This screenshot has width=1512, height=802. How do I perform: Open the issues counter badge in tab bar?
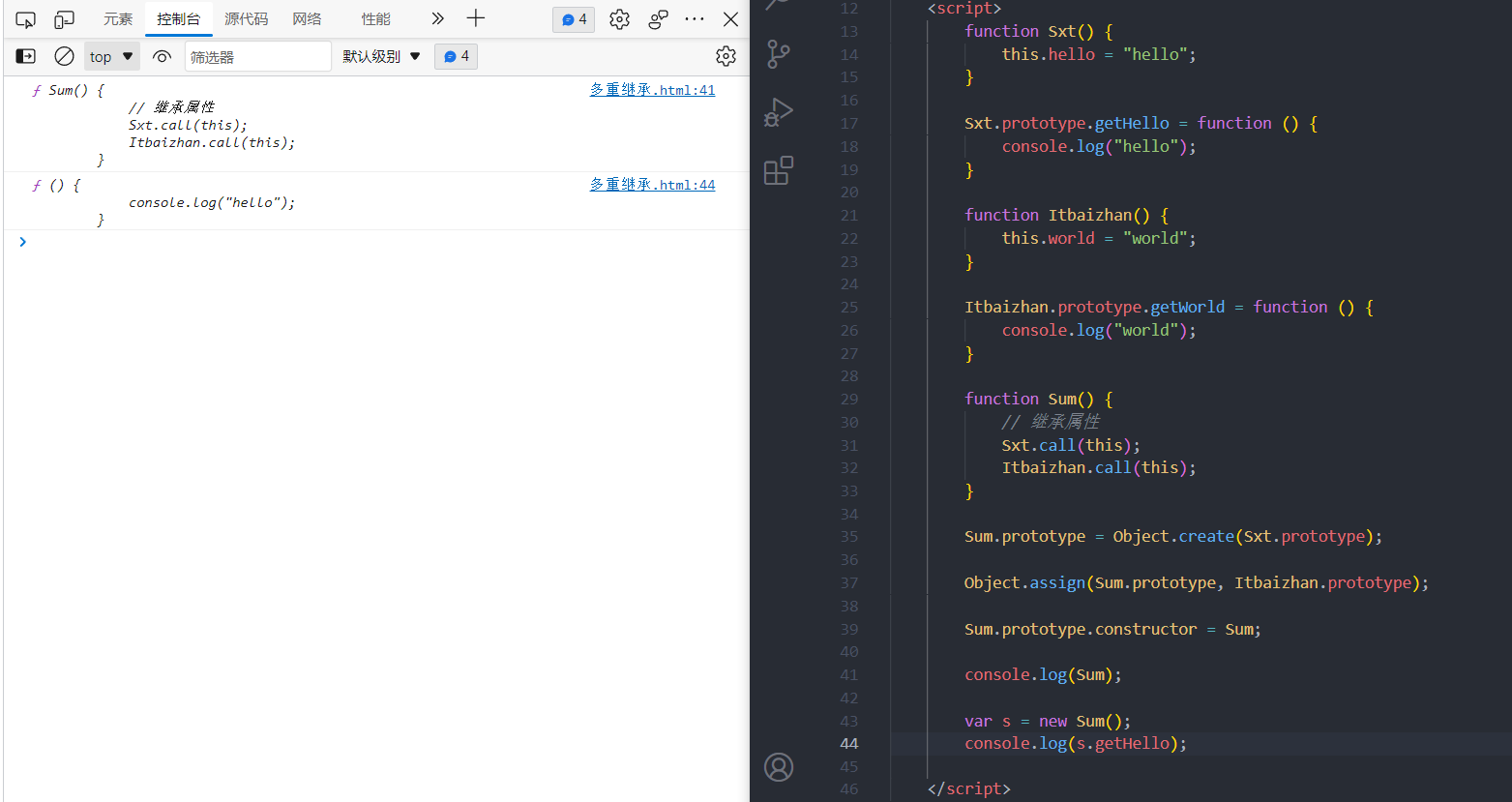coord(574,19)
